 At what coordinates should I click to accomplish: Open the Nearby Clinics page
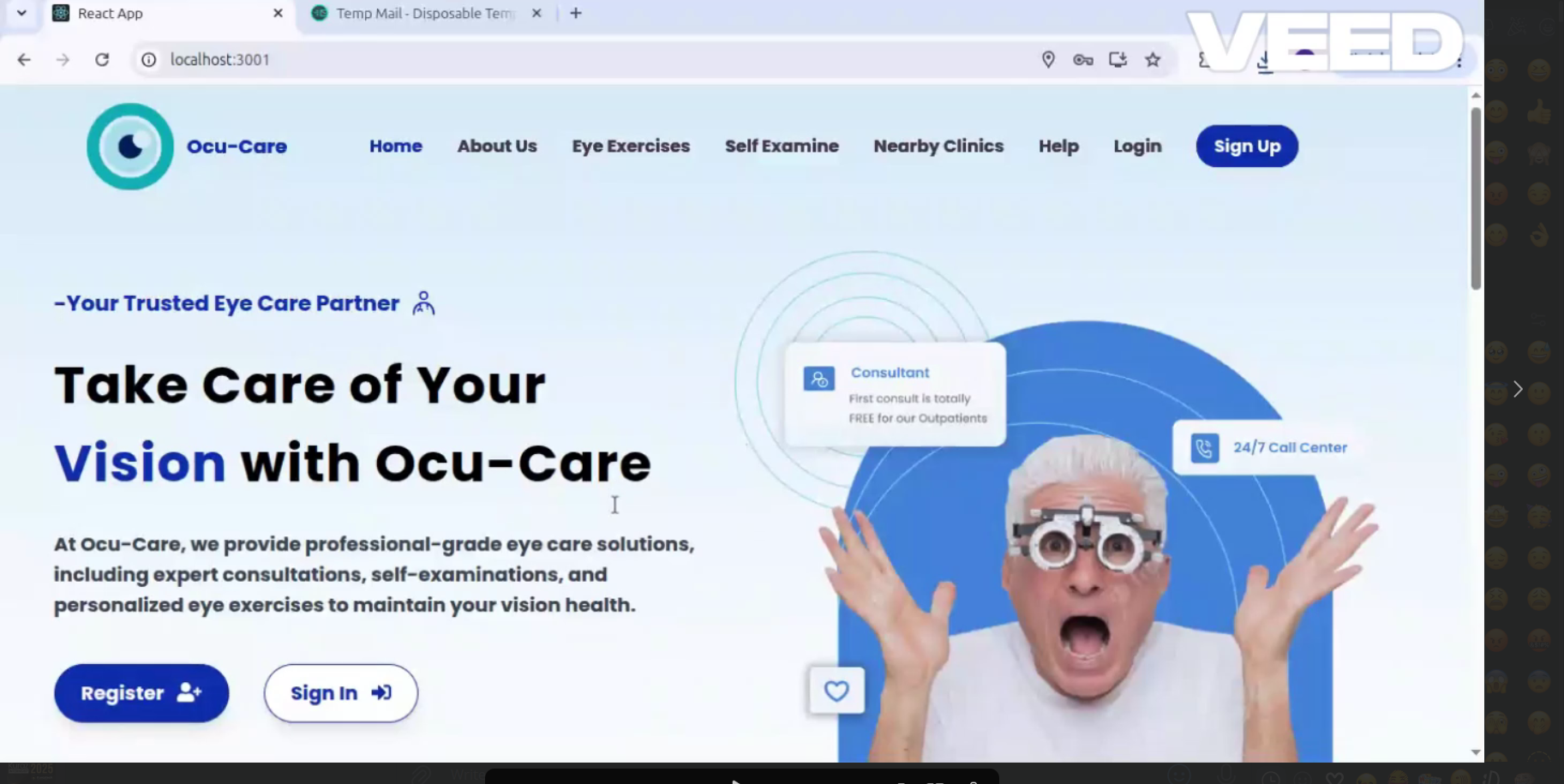(938, 146)
